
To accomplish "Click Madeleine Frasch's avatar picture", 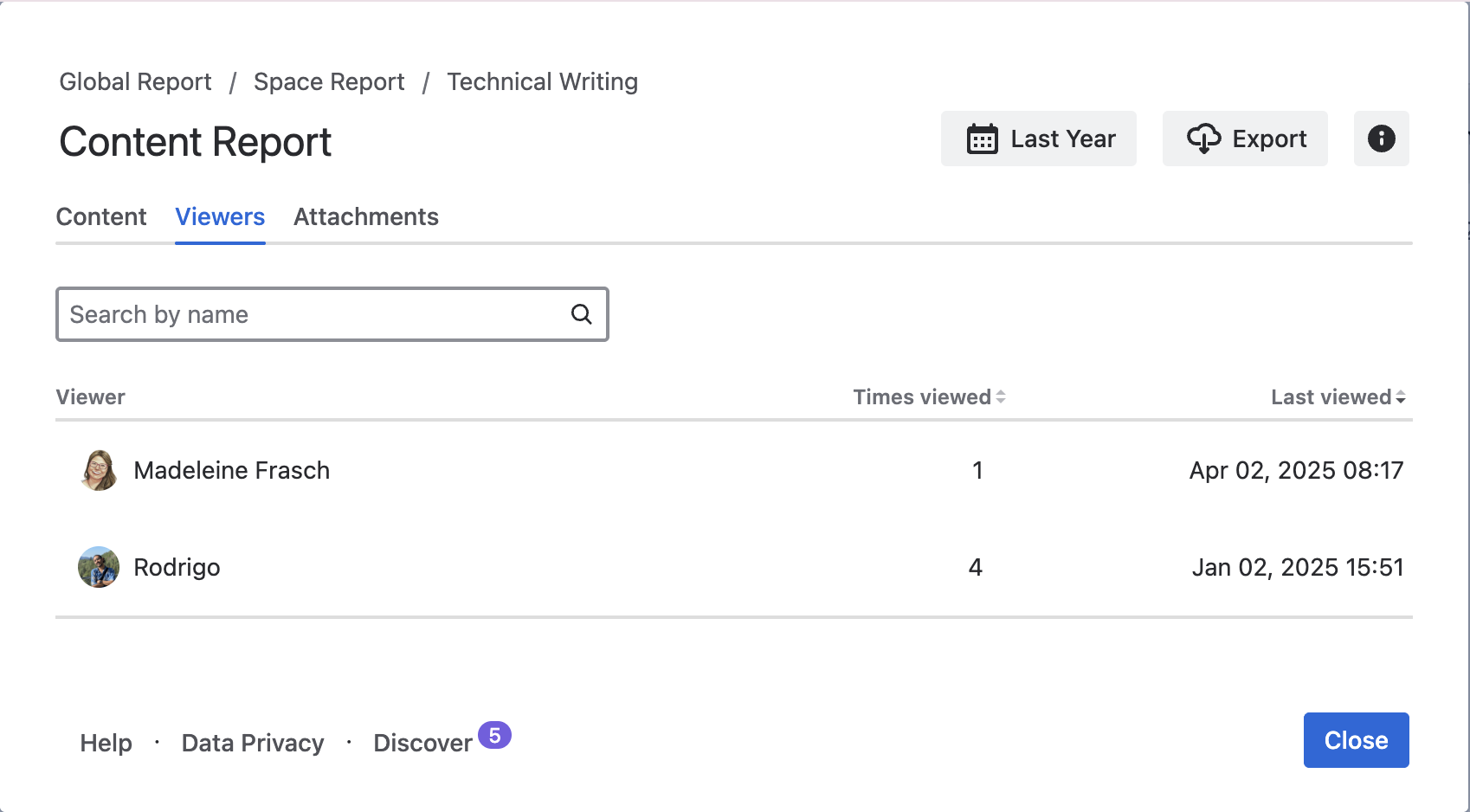I will 99,470.
